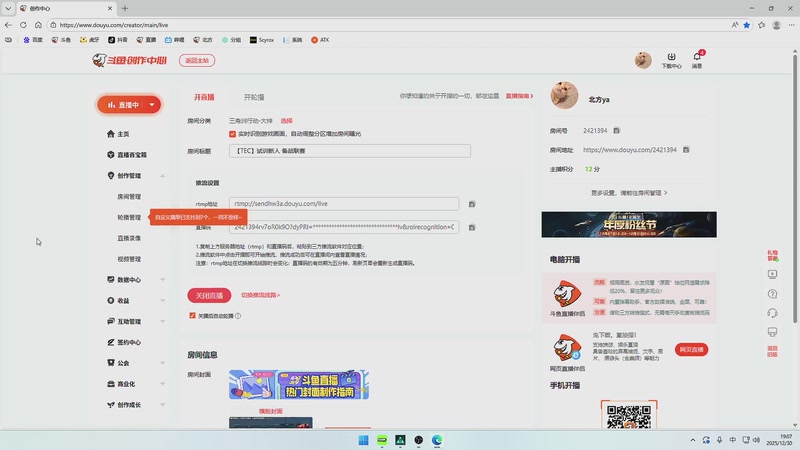Open the 百度 bookmark

point(33,40)
